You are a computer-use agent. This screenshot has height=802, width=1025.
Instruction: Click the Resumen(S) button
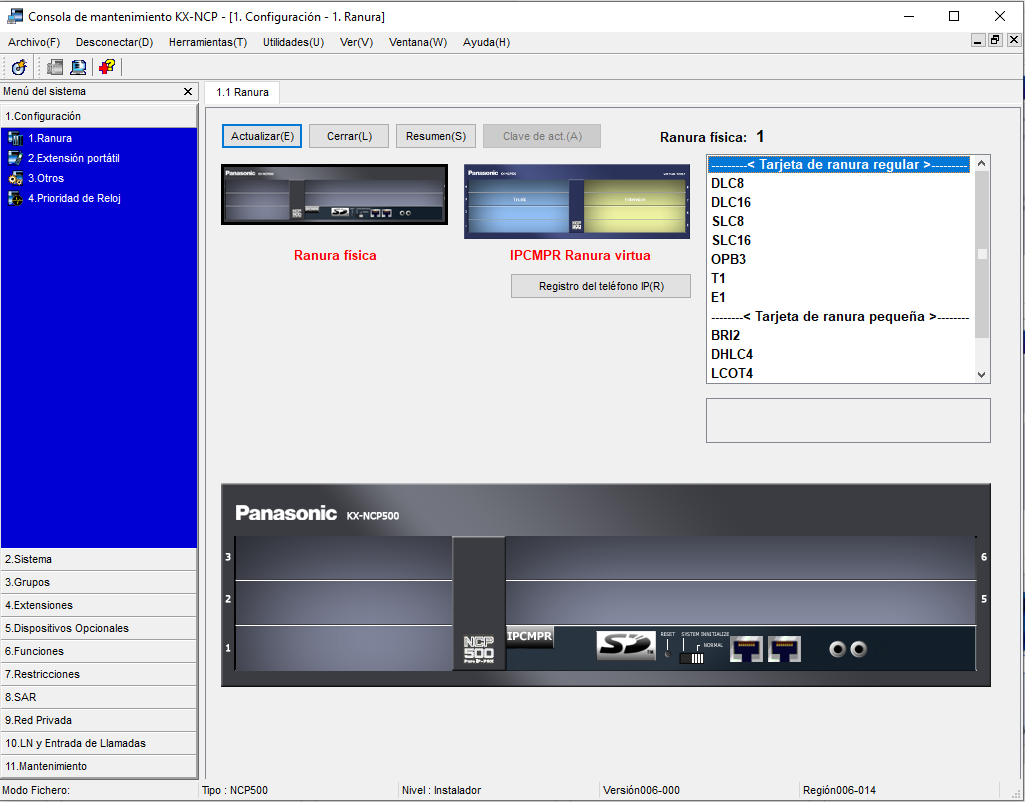(x=435, y=136)
